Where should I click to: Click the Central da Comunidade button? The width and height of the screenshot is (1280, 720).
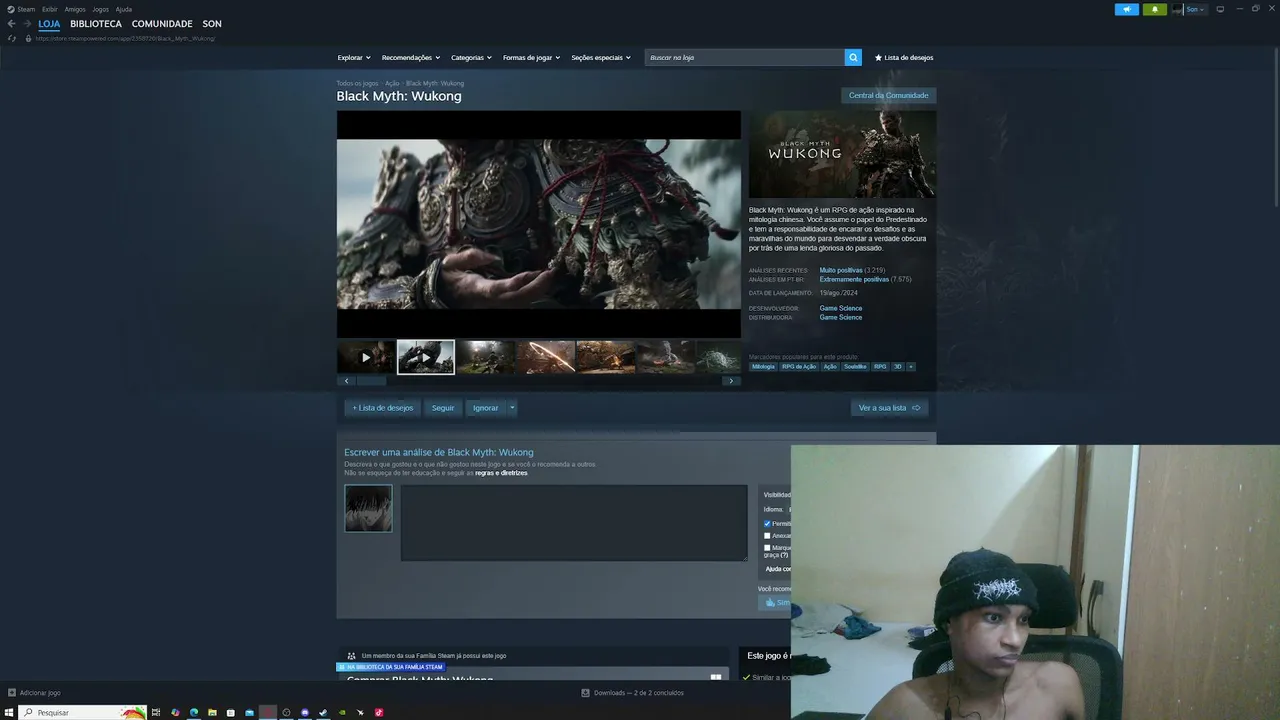(x=888, y=96)
